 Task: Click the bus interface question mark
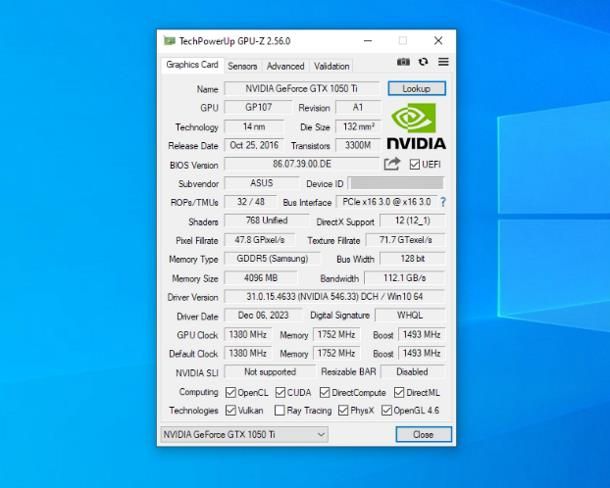click(443, 202)
